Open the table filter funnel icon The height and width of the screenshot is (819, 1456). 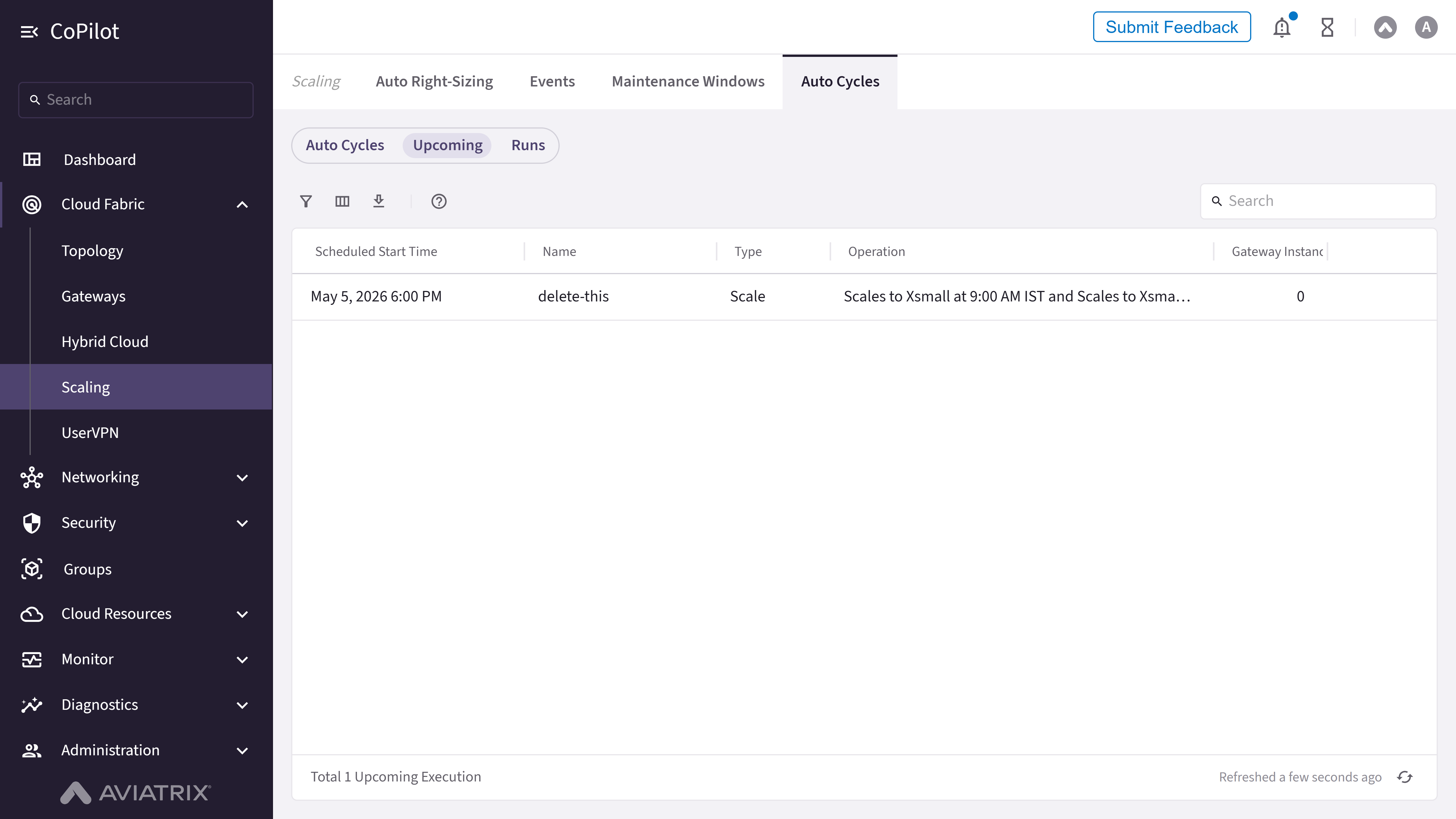[x=306, y=201]
